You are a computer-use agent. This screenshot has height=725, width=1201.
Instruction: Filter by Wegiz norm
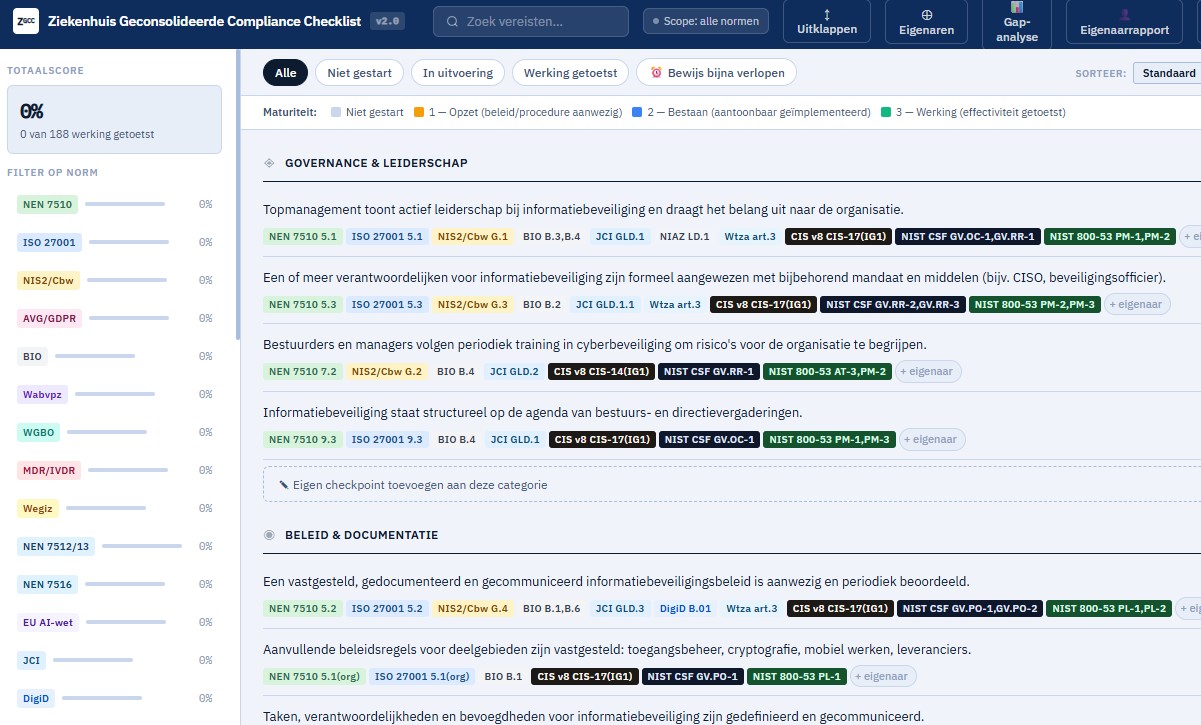(x=37, y=508)
